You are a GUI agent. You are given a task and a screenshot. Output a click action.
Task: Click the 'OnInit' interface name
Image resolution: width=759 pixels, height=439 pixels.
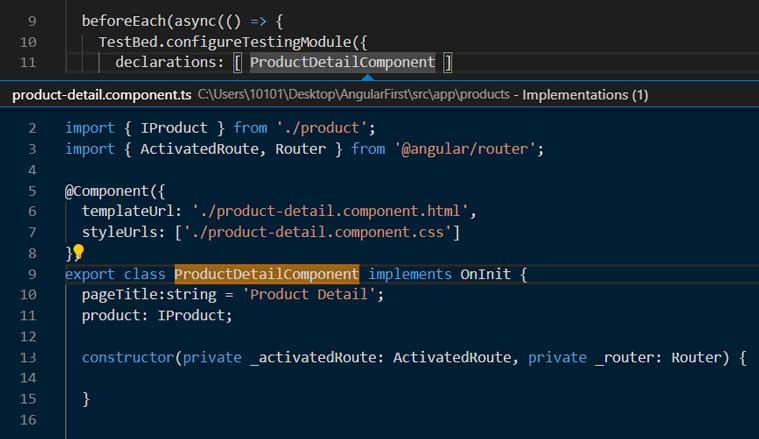point(486,274)
